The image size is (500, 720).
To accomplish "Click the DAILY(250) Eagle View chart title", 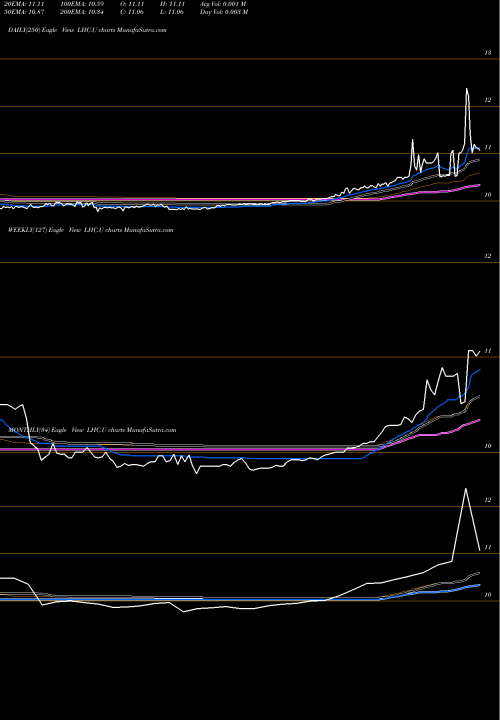I will (x=87, y=30).
